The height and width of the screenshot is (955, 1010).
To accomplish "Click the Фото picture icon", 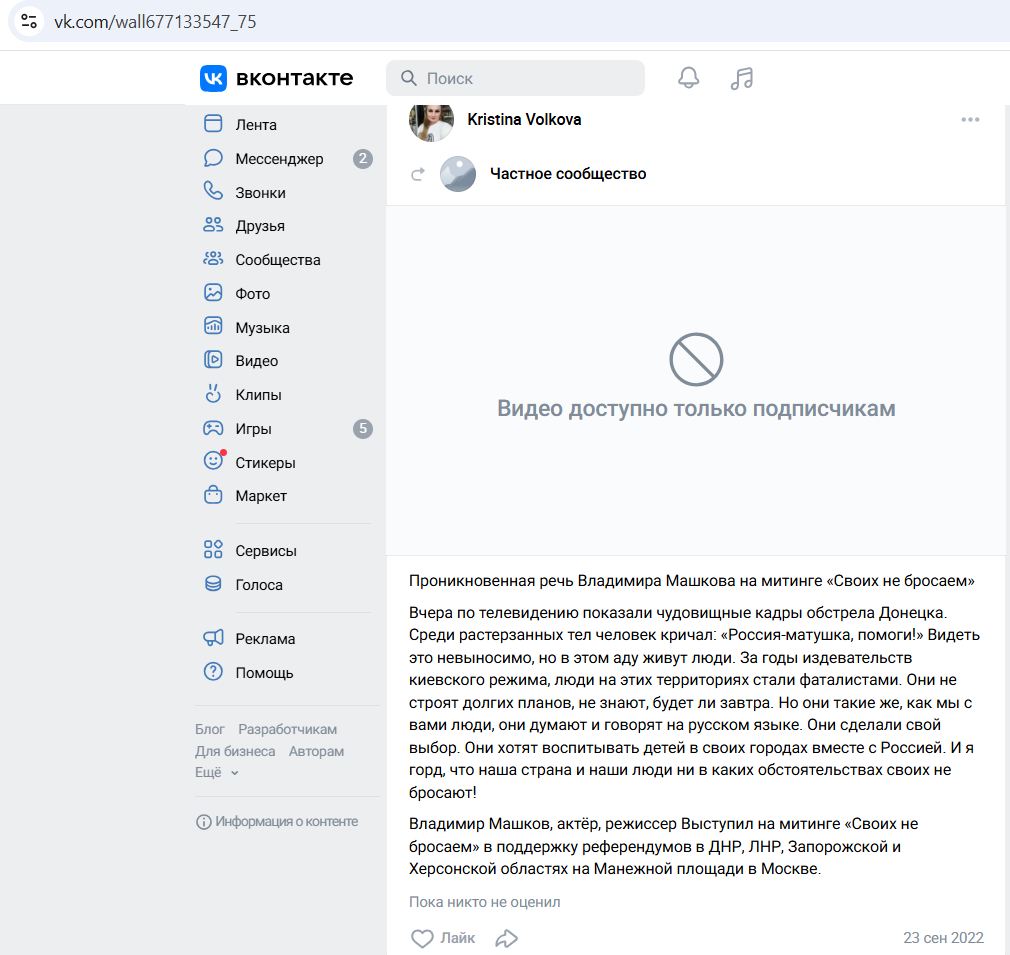I will coord(213,292).
